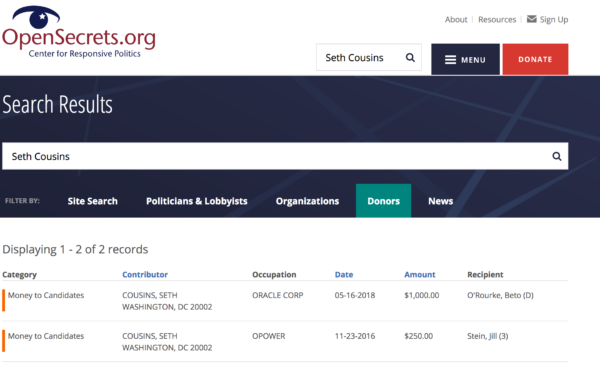Viewport: 600px width, 368px height.
Task: Click the envelope icon beside Sign Up
Action: click(x=532, y=19)
